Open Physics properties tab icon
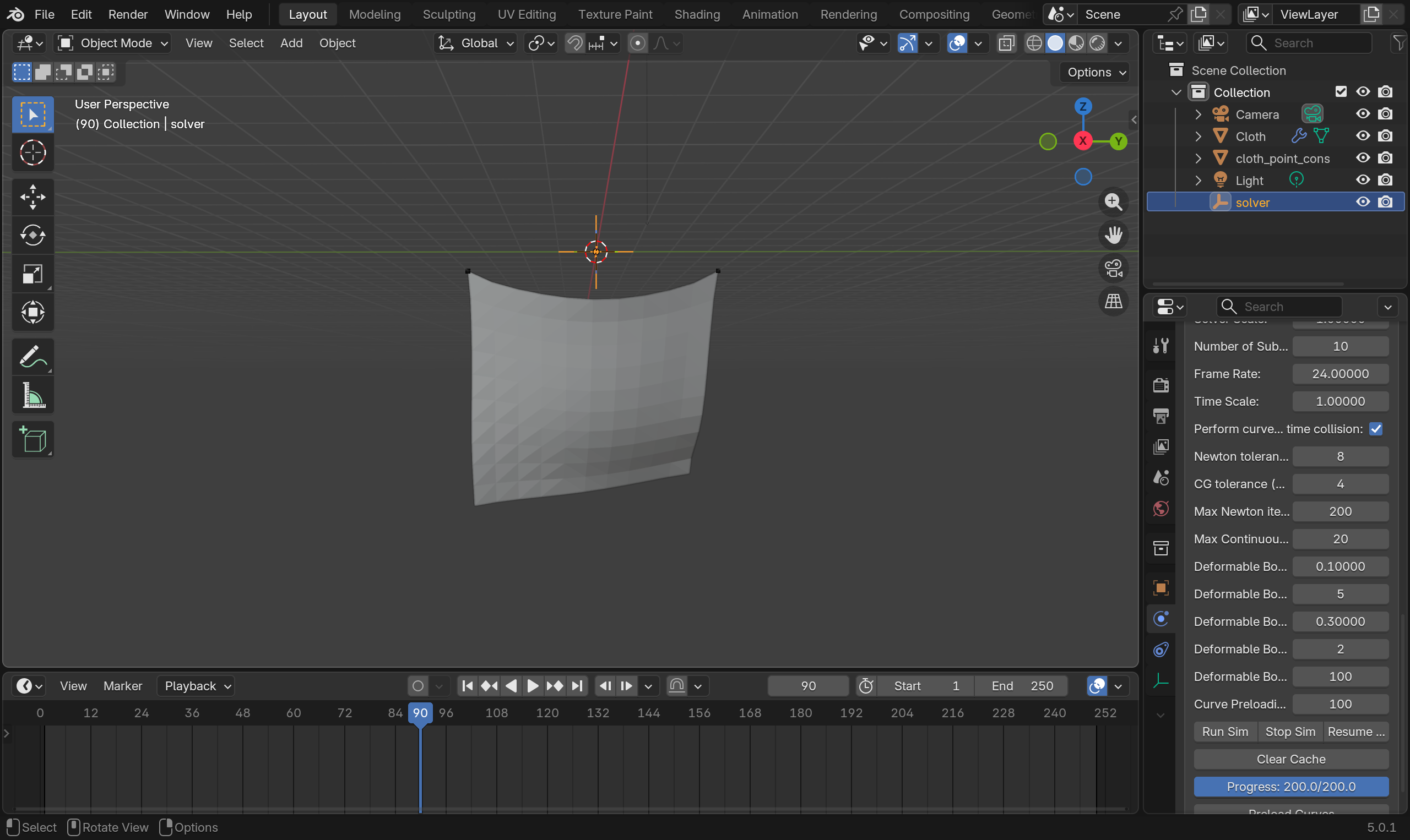This screenshot has height=840, width=1410. pyautogui.click(x=1161, y=619)
